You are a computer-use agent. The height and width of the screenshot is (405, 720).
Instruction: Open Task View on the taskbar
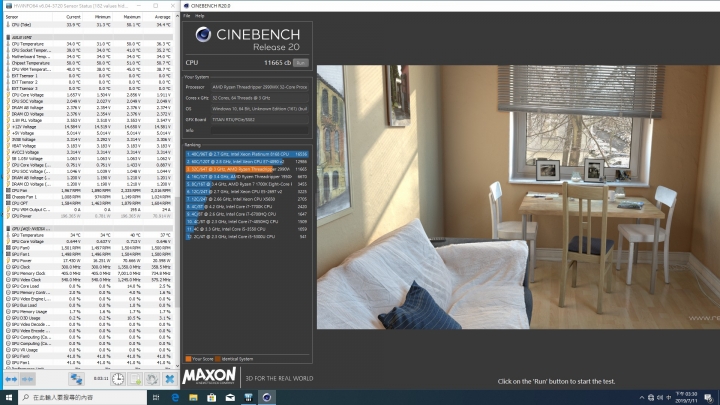pos(156,397)
